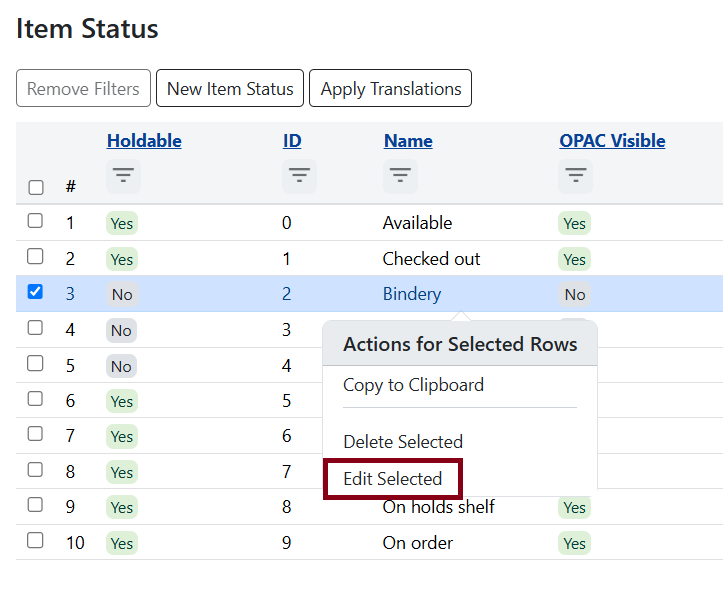Uncheck the selected Bindery row checkbox
723x595 pixels.
(35, 292)
